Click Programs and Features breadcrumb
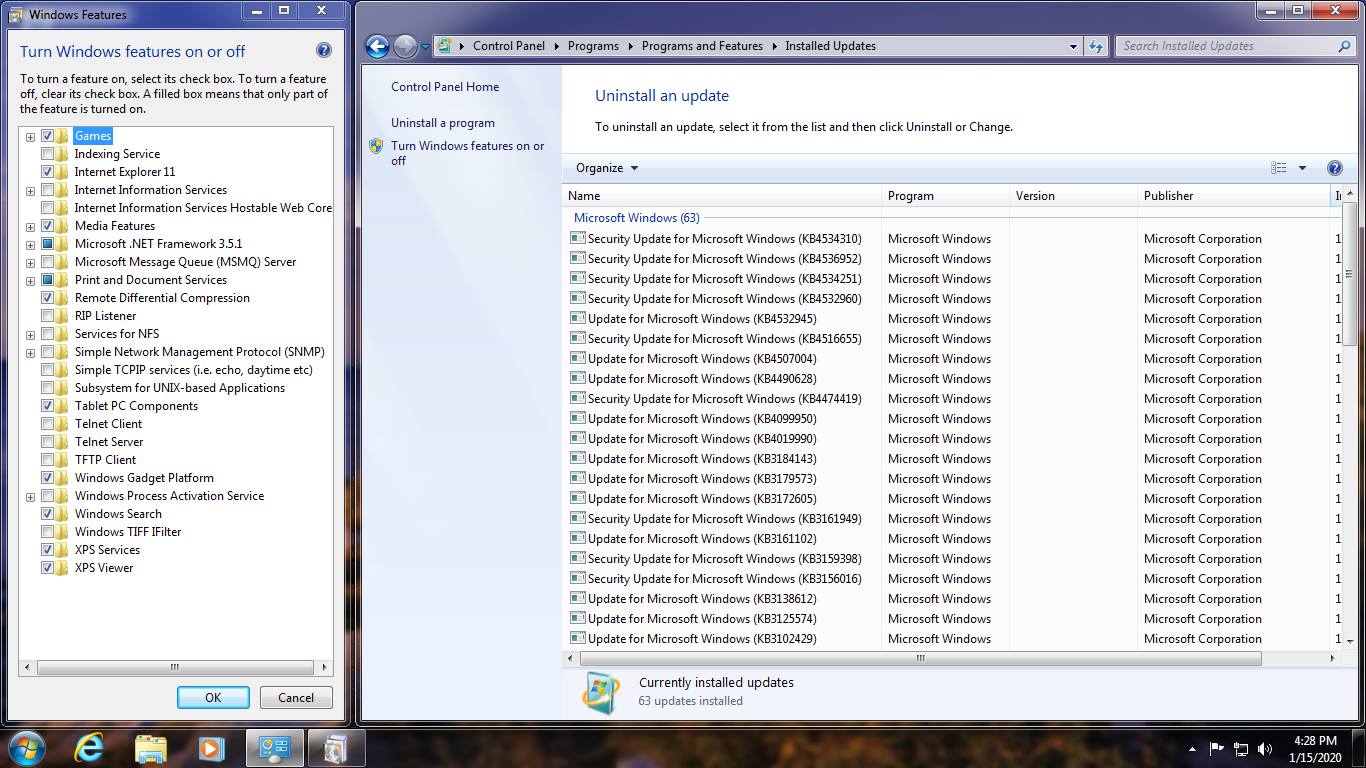This screenshot has height=768, width=1366. pyautogui.click(x=702, y=46)
